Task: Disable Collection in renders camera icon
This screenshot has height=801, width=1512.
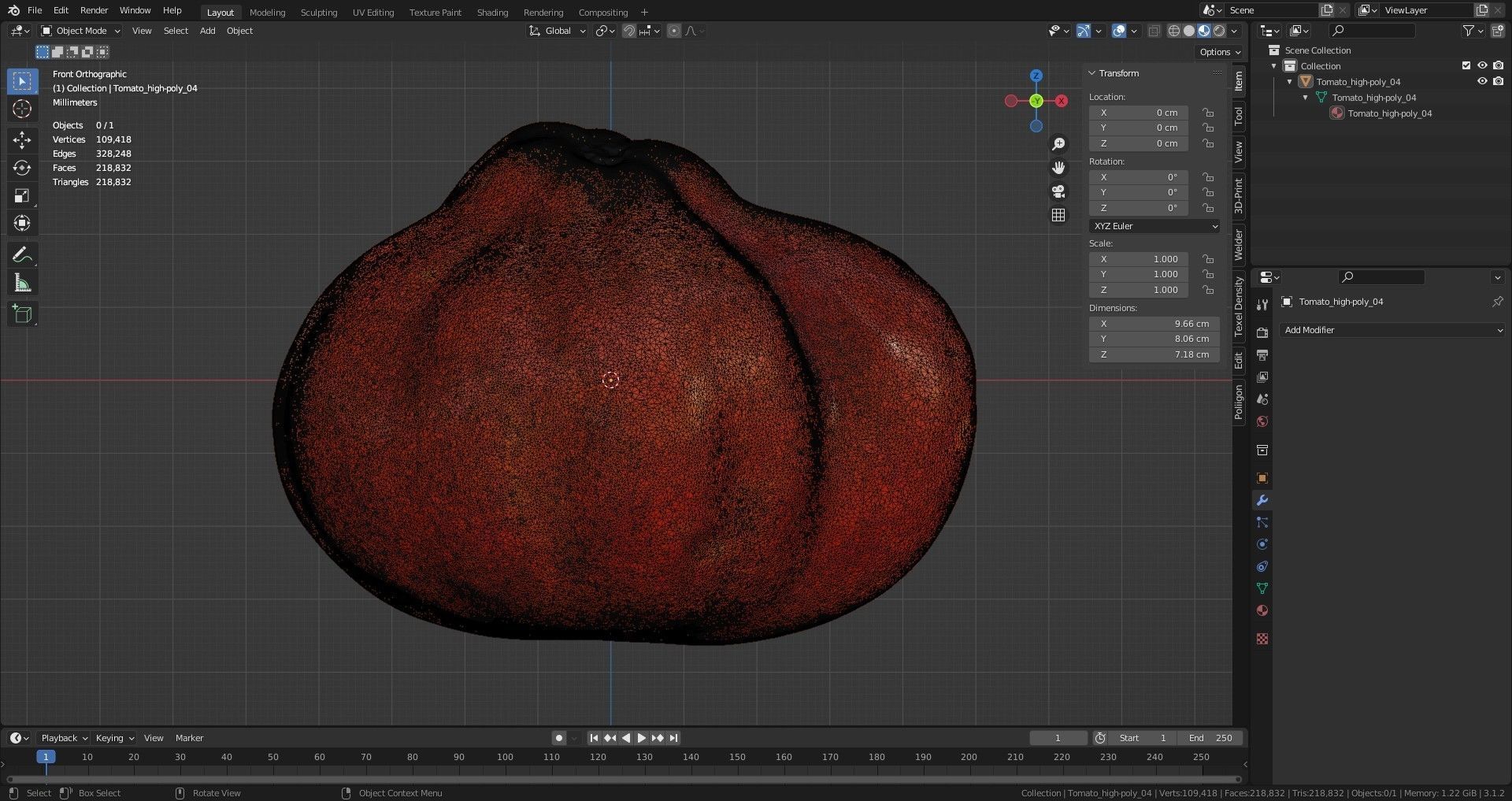Action: point(1498,66)
